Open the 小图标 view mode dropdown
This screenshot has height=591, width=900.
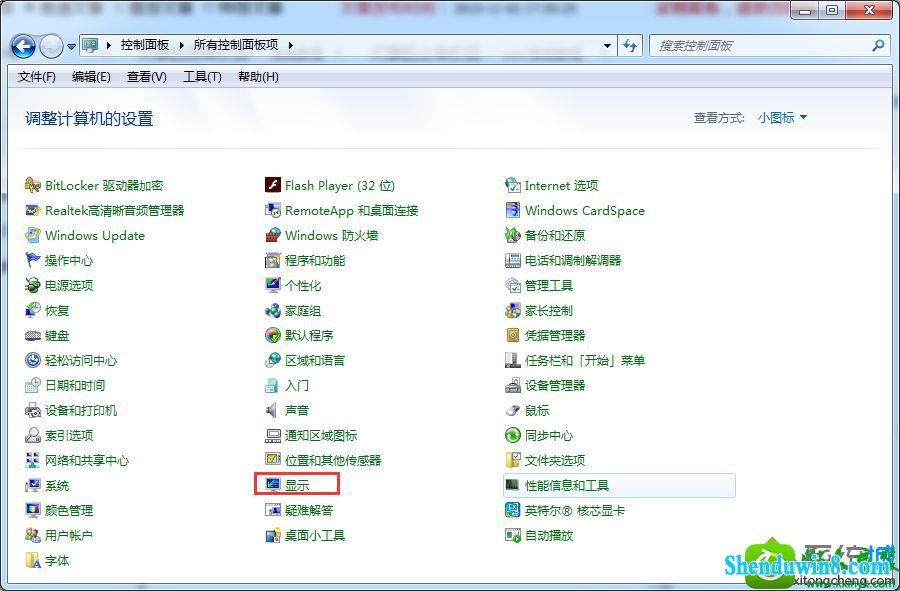pyautogui.click(x=782, y=118)
